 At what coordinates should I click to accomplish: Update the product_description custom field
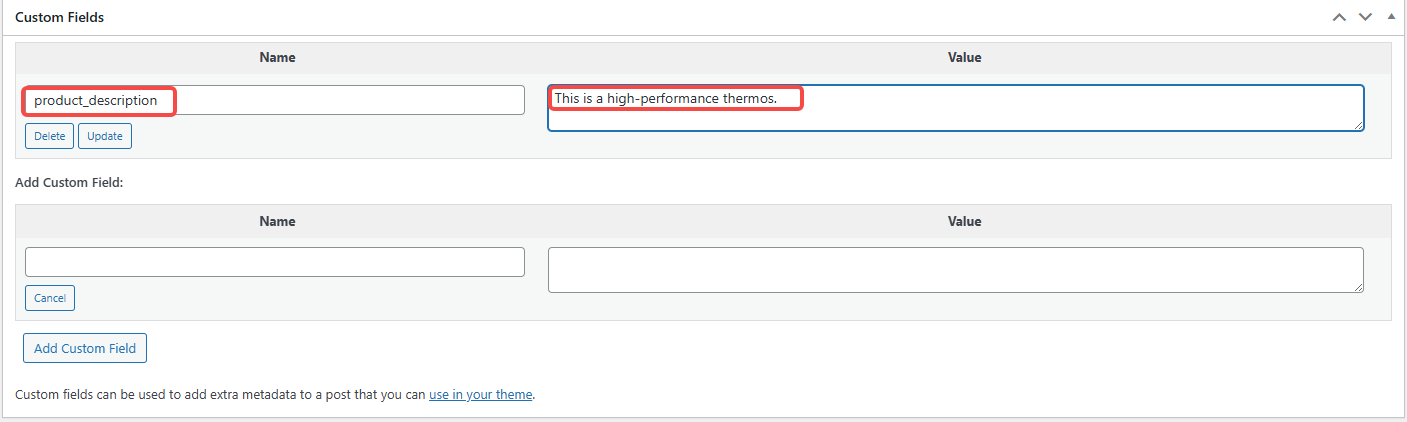[105, 136]
